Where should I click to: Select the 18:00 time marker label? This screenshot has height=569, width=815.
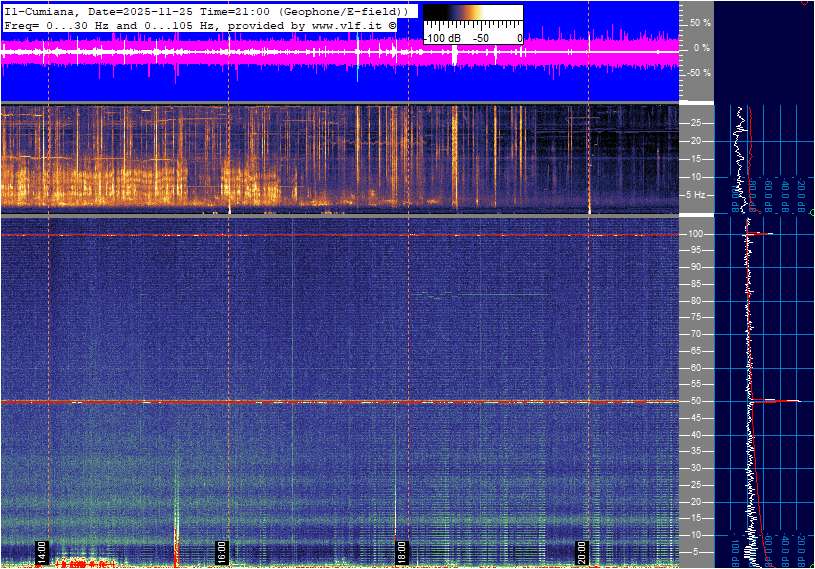(x=402, y=553)
